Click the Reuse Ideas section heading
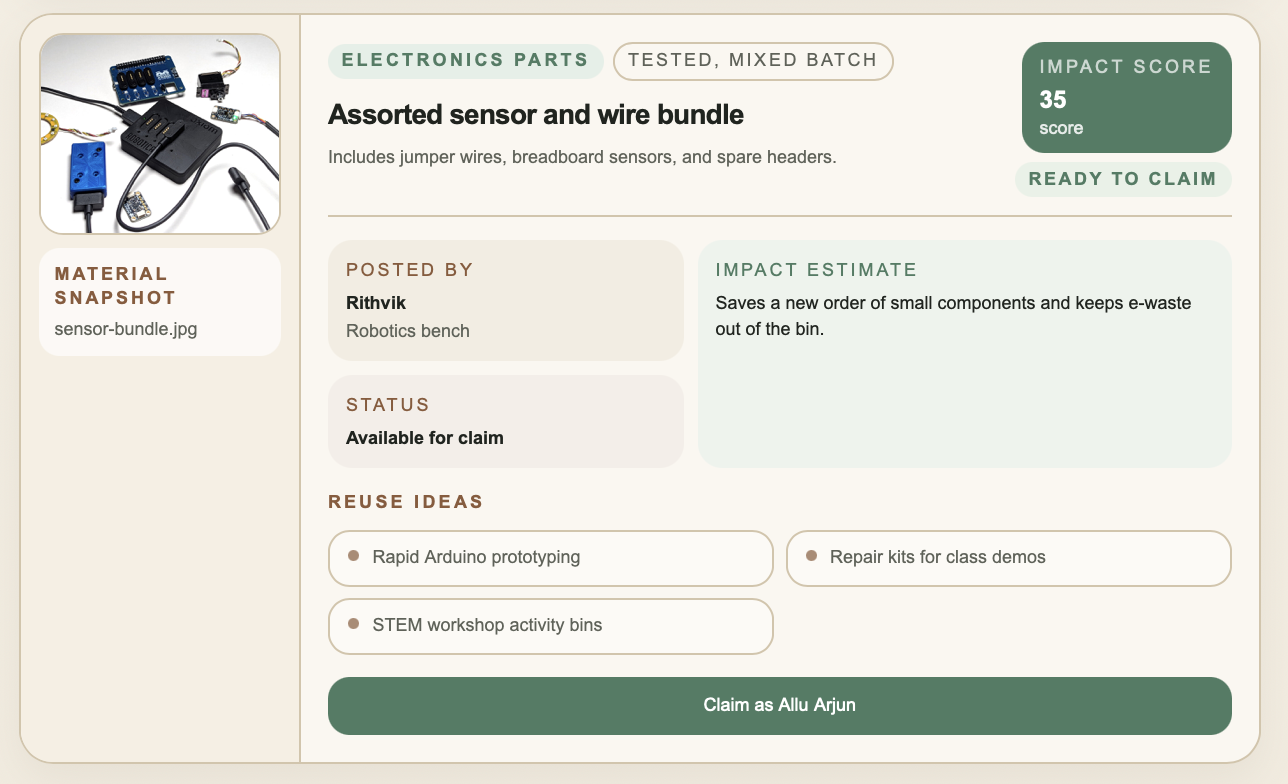The image size is (1288, 784). coord(405,502)
